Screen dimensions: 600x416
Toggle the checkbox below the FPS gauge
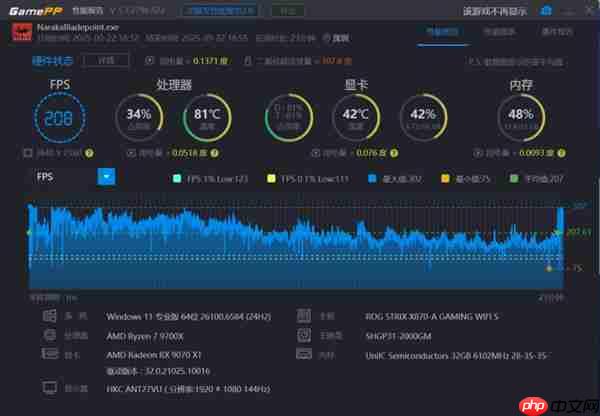click(28, 153)
